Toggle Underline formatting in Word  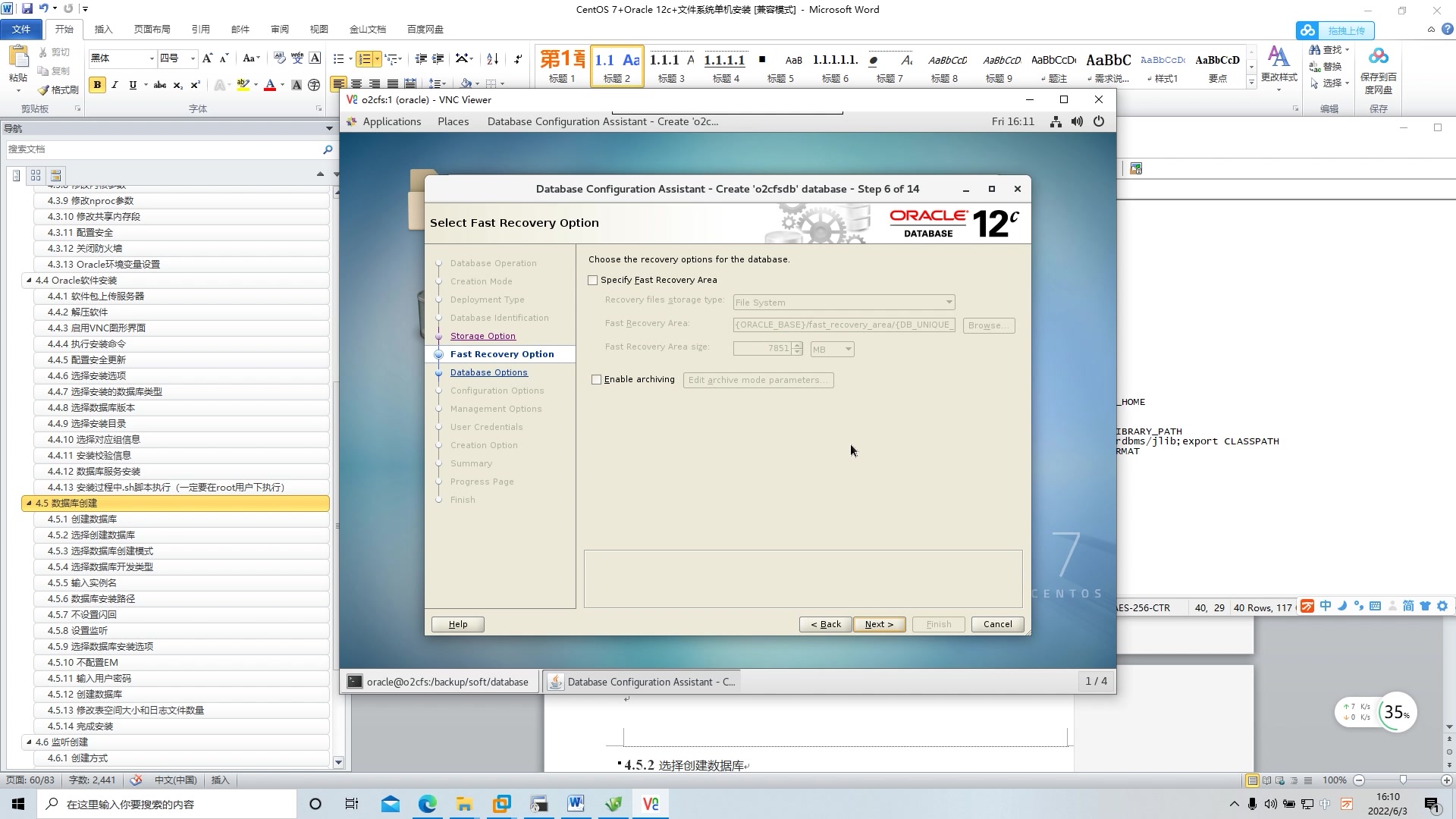point(133,85)
